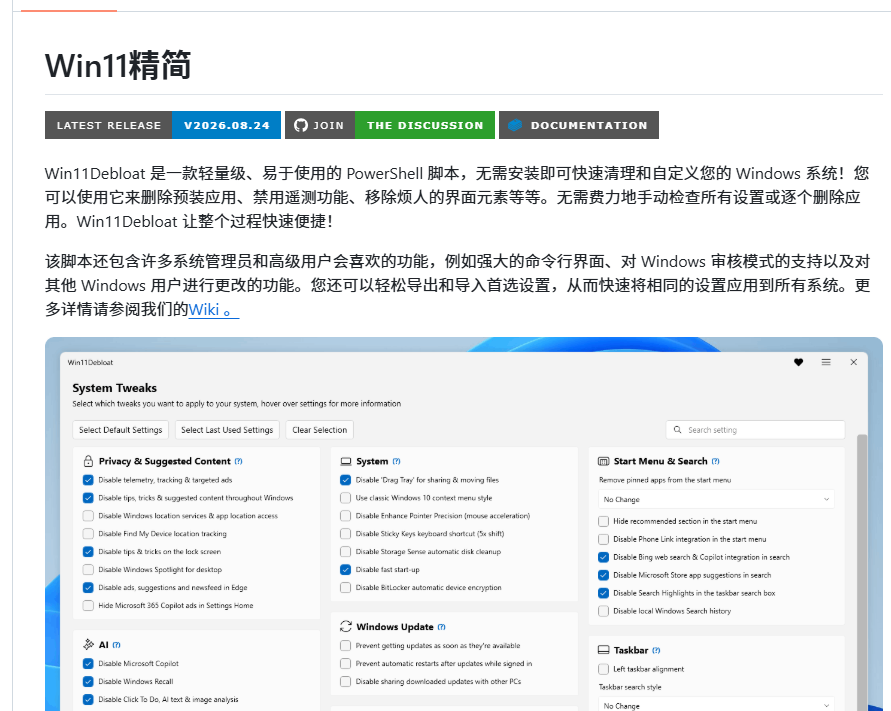Check Prevent getting updates as soon as available
The image size is (891, 711).
[345, 646]
